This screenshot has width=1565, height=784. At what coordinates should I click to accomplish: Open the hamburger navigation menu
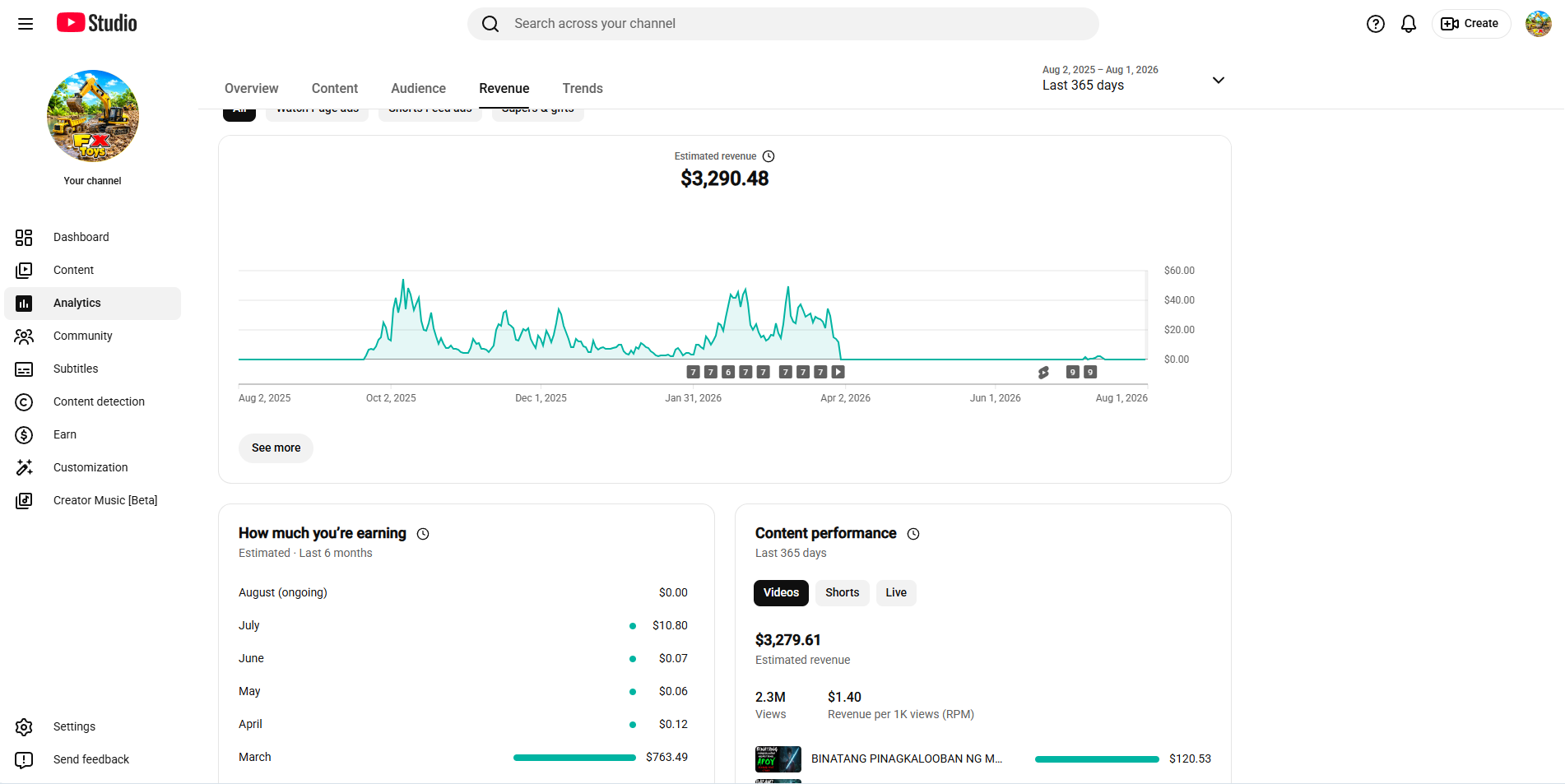click(26, 24)
